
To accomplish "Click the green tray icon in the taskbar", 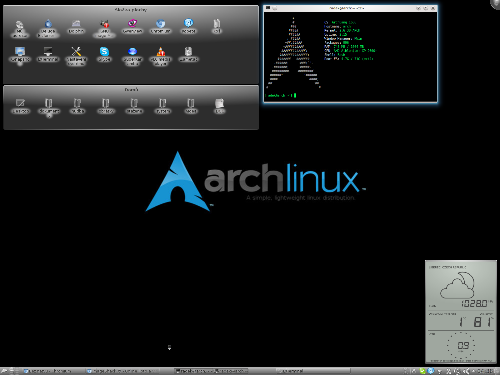I will click(423, 371).
